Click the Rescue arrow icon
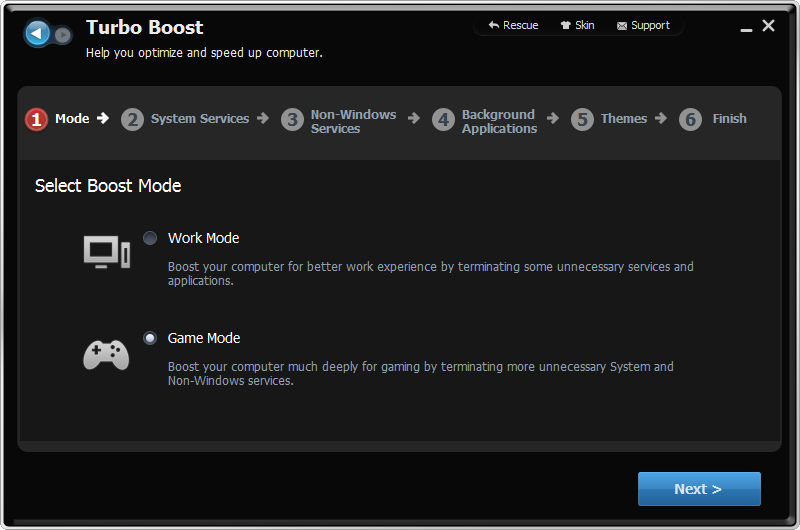This screenshot has width=800, height=530. tap(493, 25)
